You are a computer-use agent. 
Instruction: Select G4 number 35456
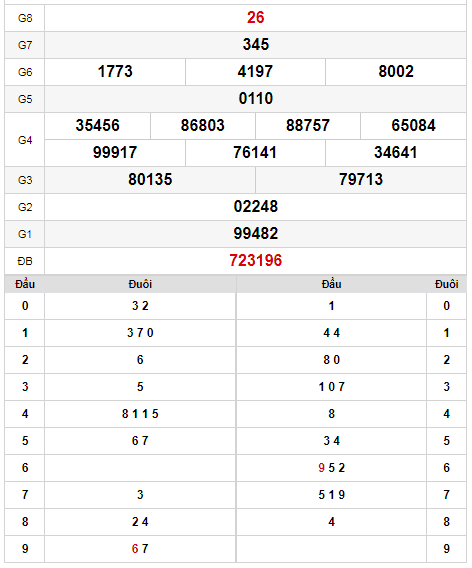97,125
